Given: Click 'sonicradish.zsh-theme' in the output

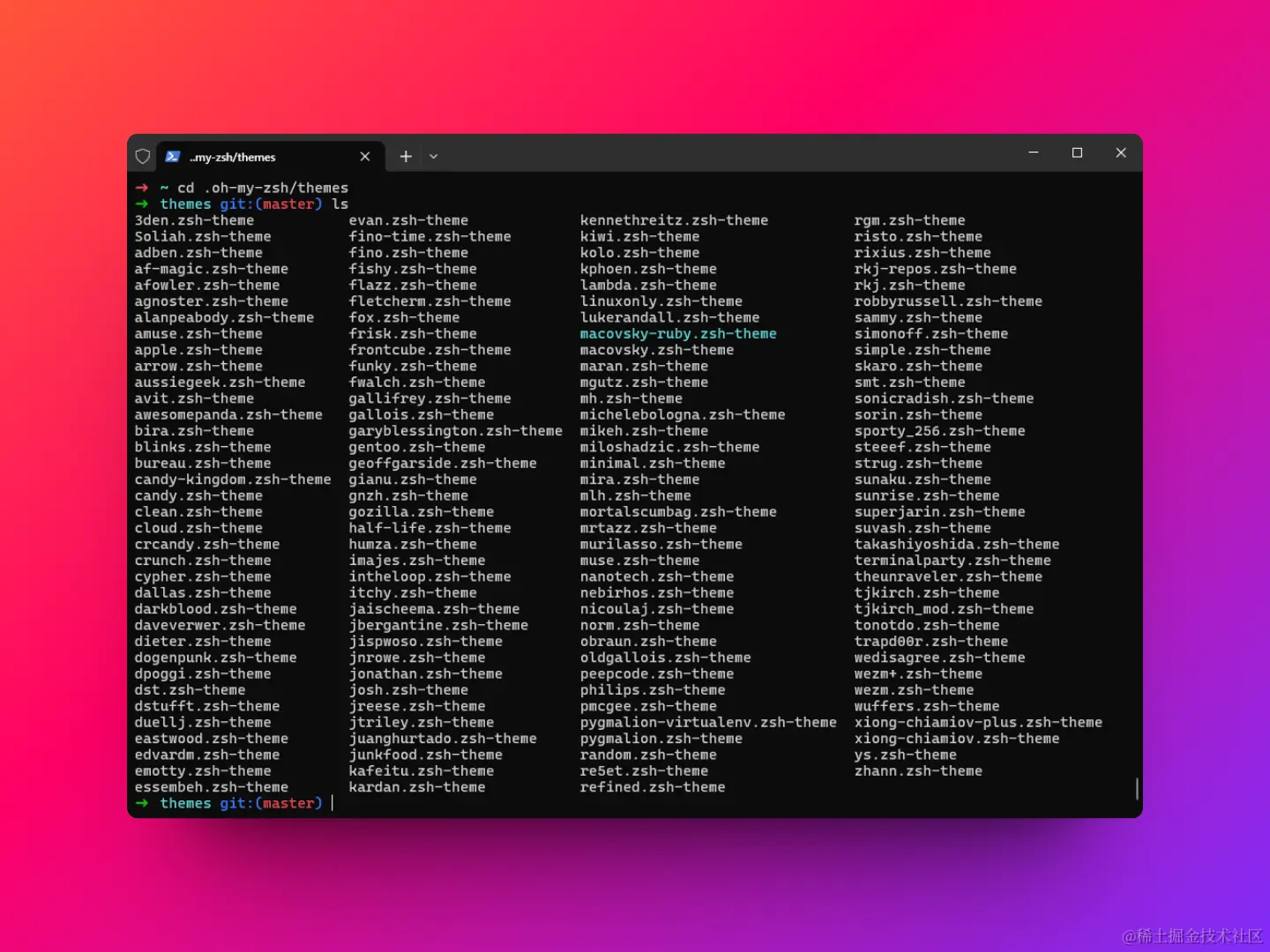Looking at the screenshot, I should pyautogui.click(x=944, y=398).
